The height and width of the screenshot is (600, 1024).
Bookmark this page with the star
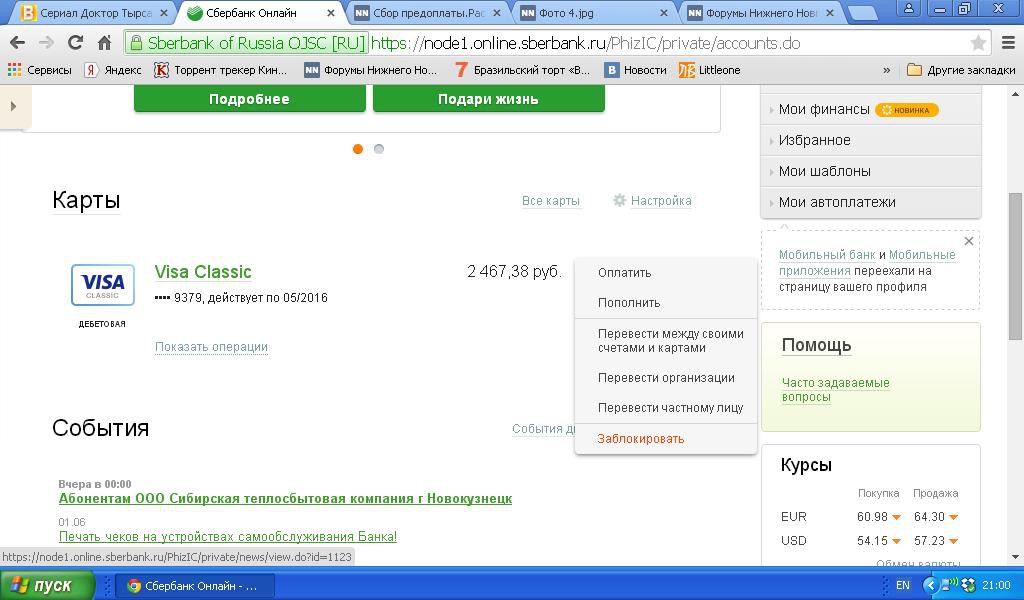coord(978,43)
